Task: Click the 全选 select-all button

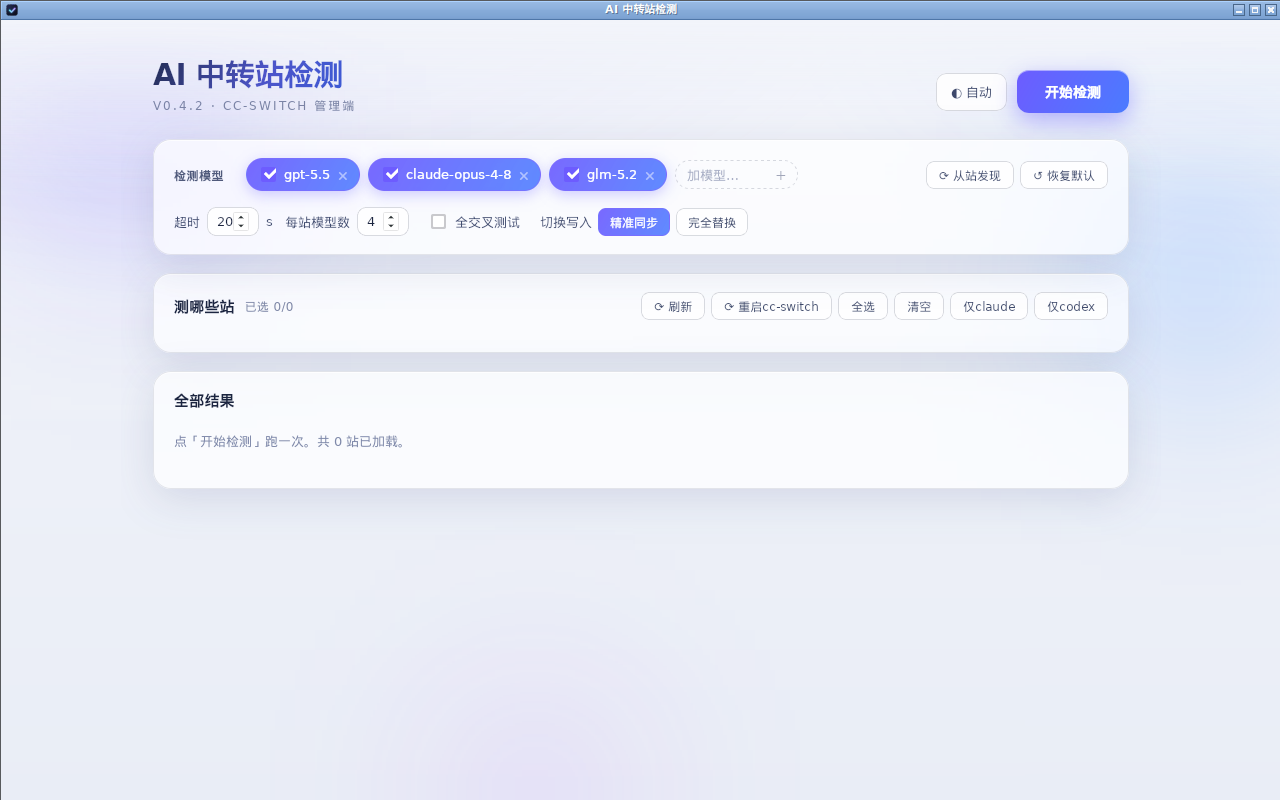Action: (863, 306)
